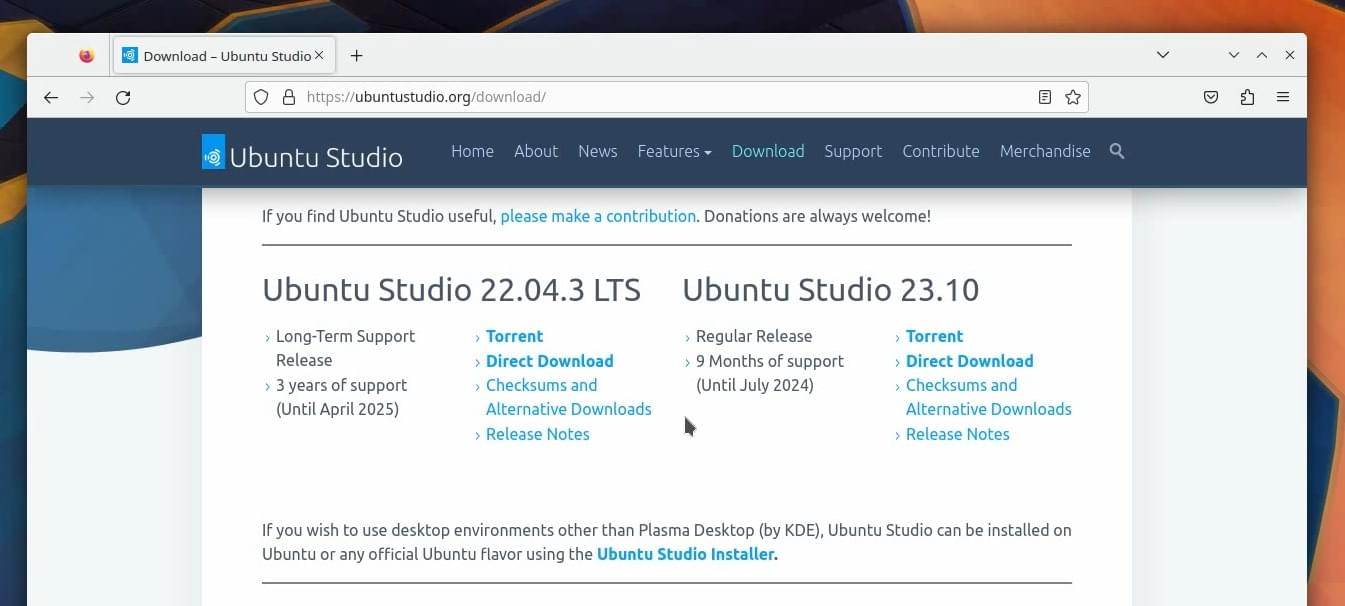Click the '3 years of support' text

point(341,385)
